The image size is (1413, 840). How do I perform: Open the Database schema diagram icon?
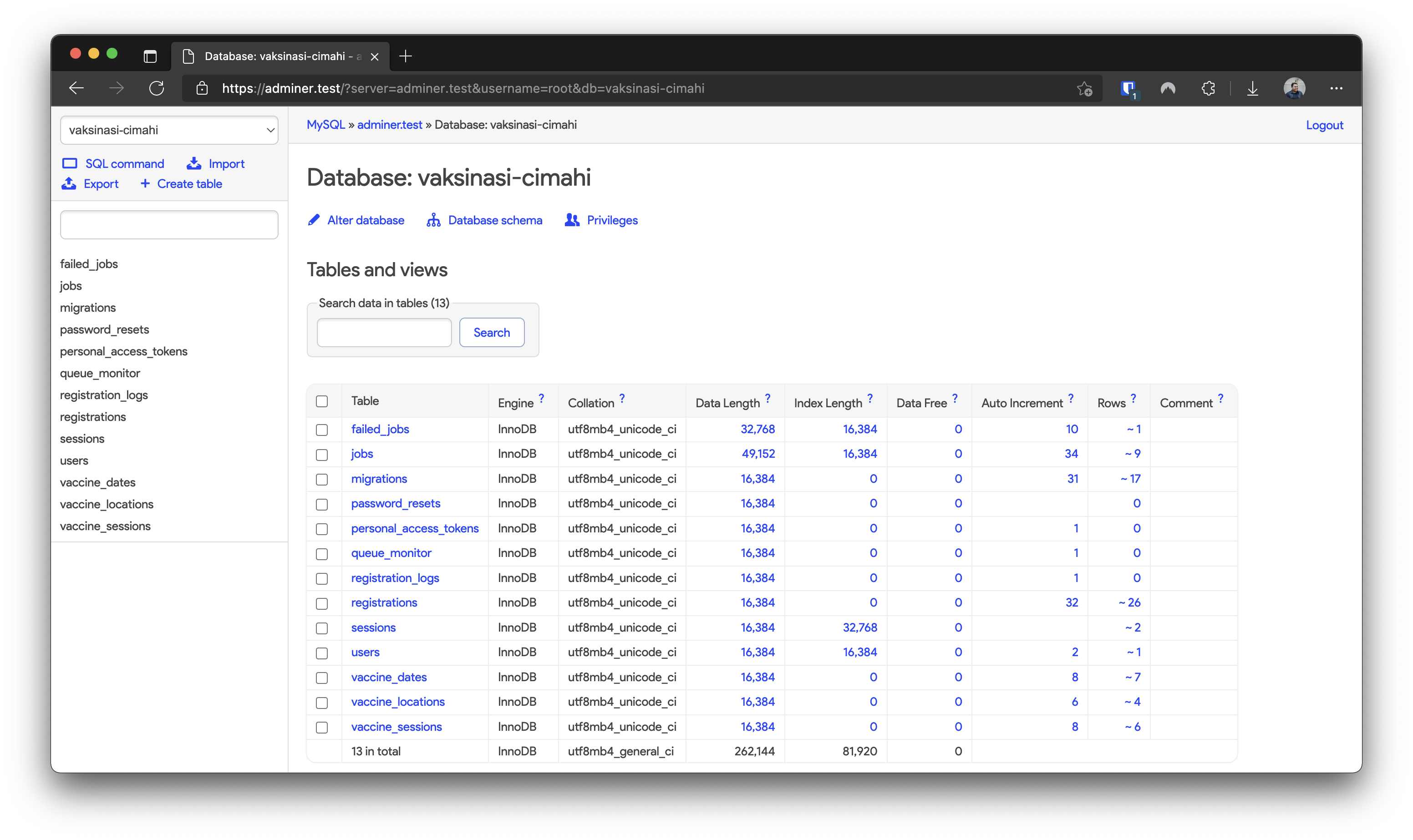[433, 220]
